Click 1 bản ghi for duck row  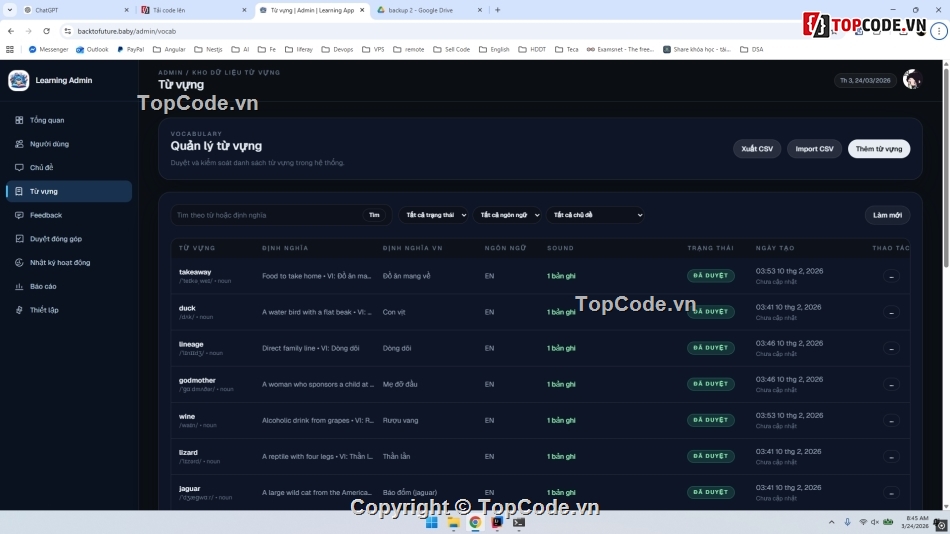click(561, 312)
